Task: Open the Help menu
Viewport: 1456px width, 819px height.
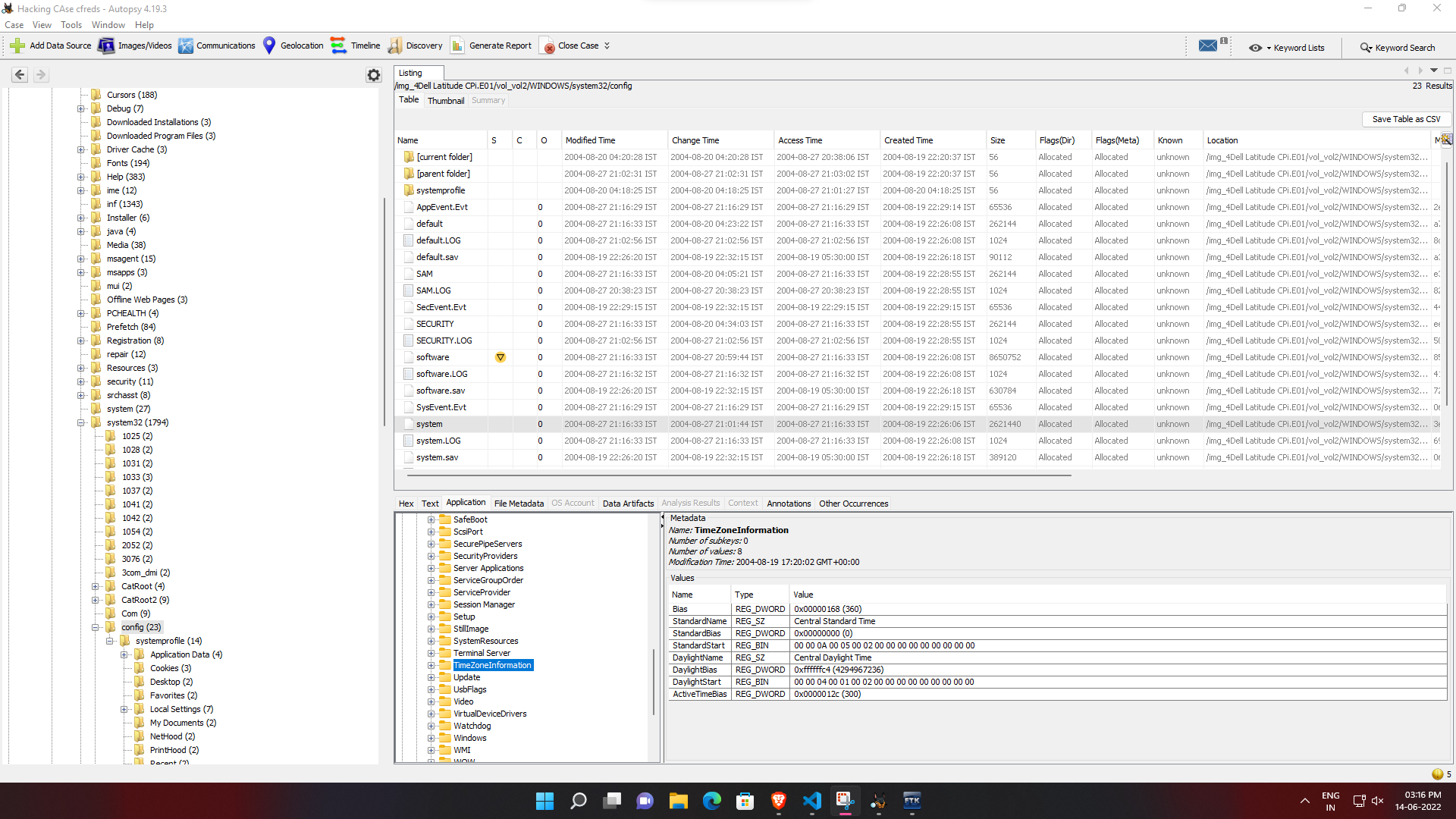Action: tap(144, 25)
